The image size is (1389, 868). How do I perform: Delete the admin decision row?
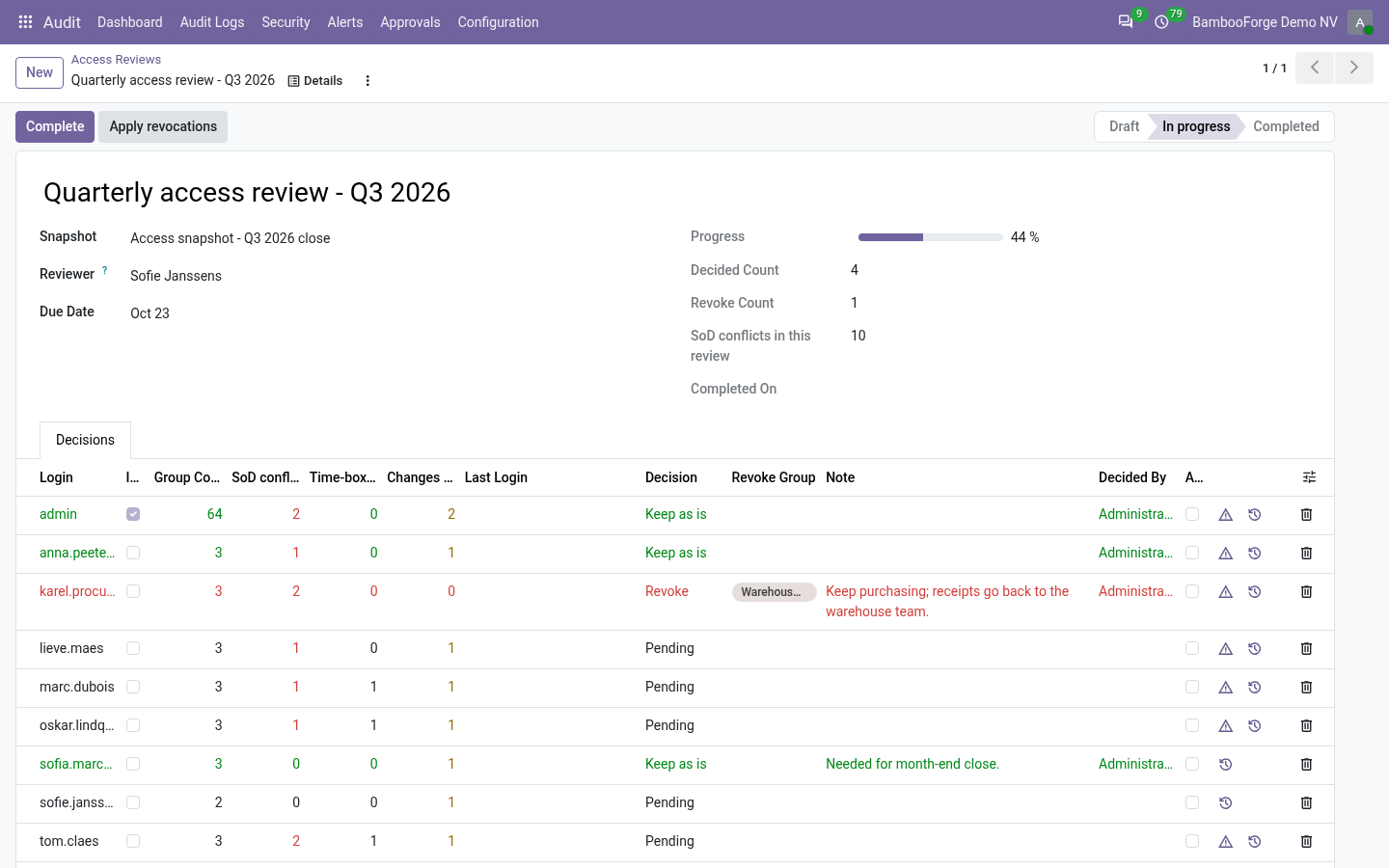coord(1307,515)
